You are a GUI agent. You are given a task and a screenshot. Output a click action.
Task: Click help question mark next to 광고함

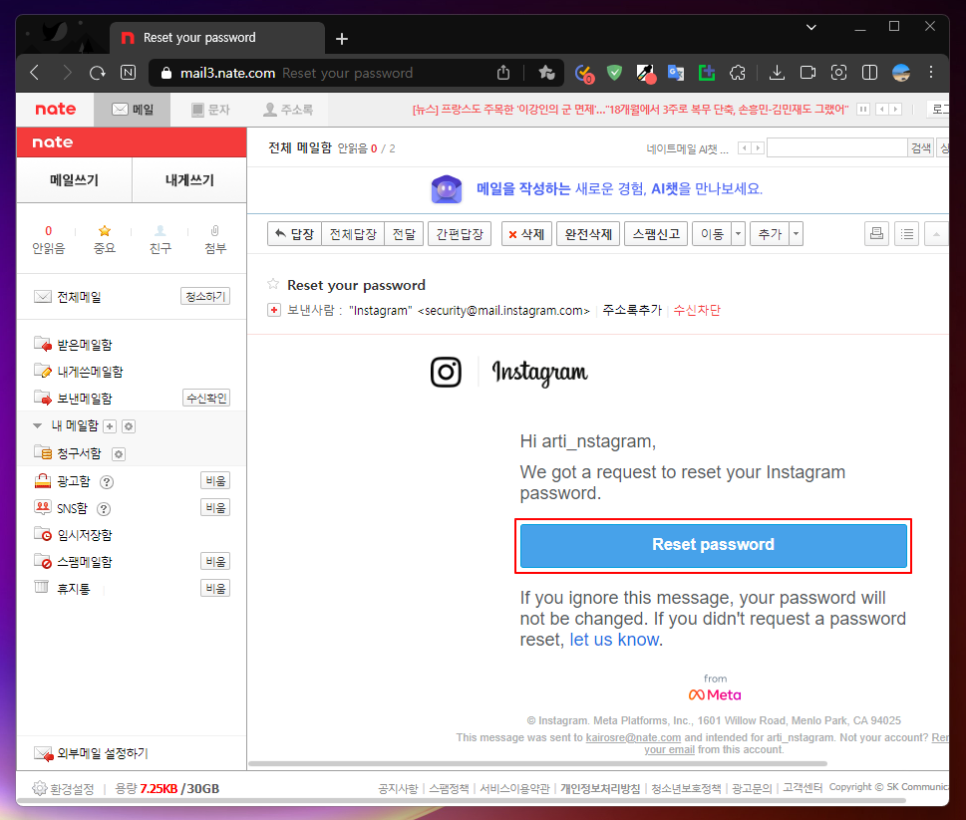coord(107,482)
